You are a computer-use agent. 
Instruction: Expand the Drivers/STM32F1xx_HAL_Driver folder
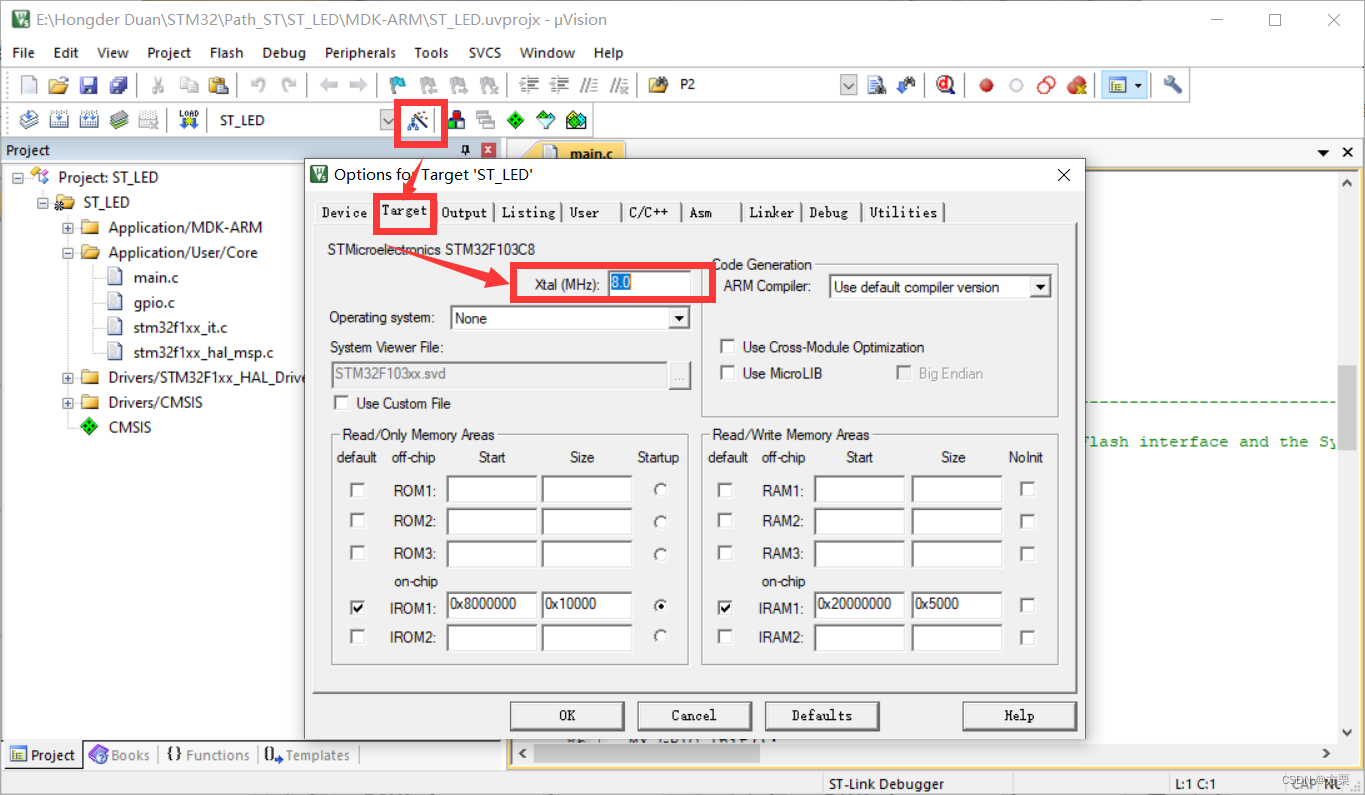coord(68,377)
